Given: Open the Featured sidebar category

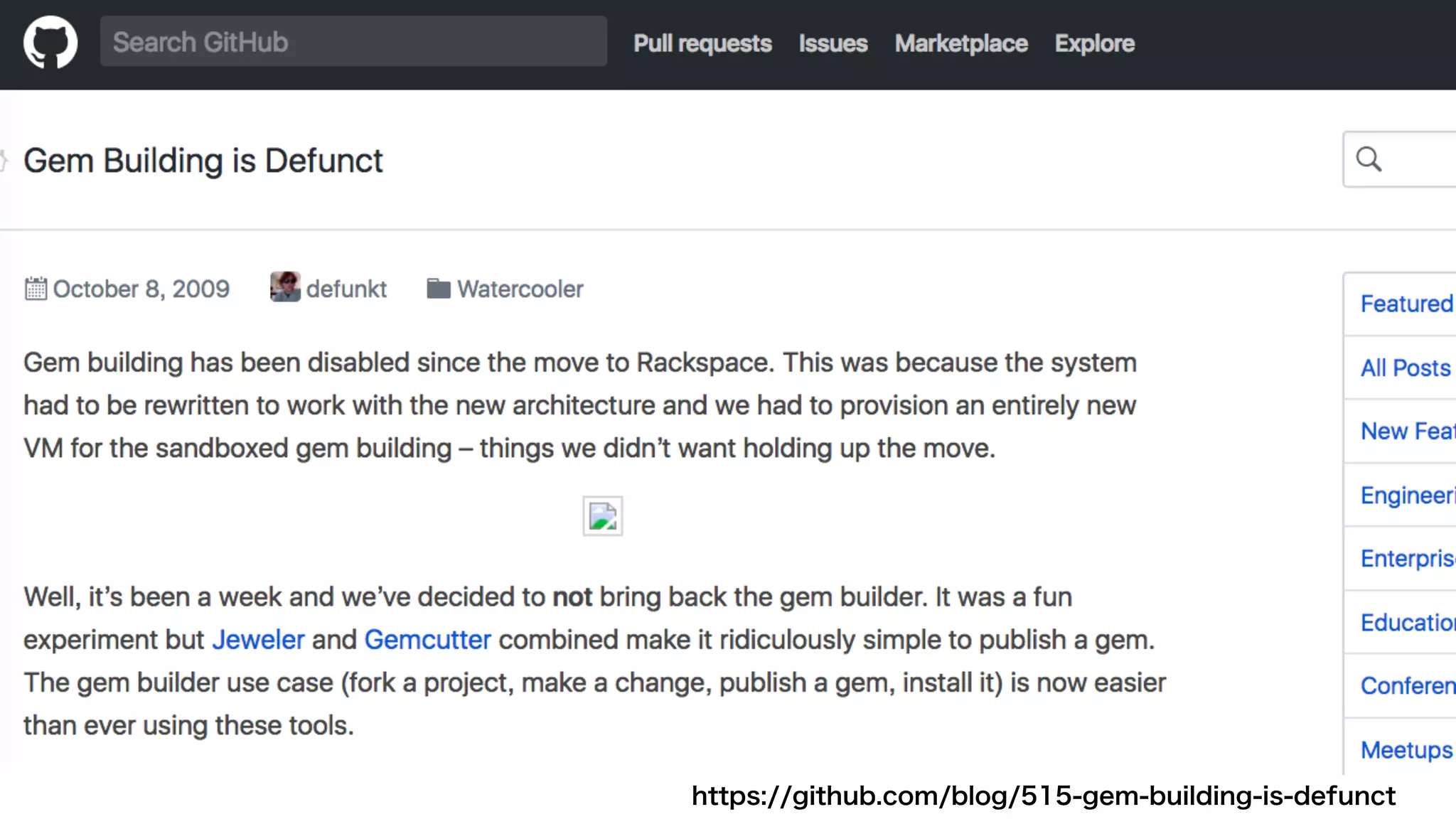Looking at the screenshot, I should (x=1401, y=304).
